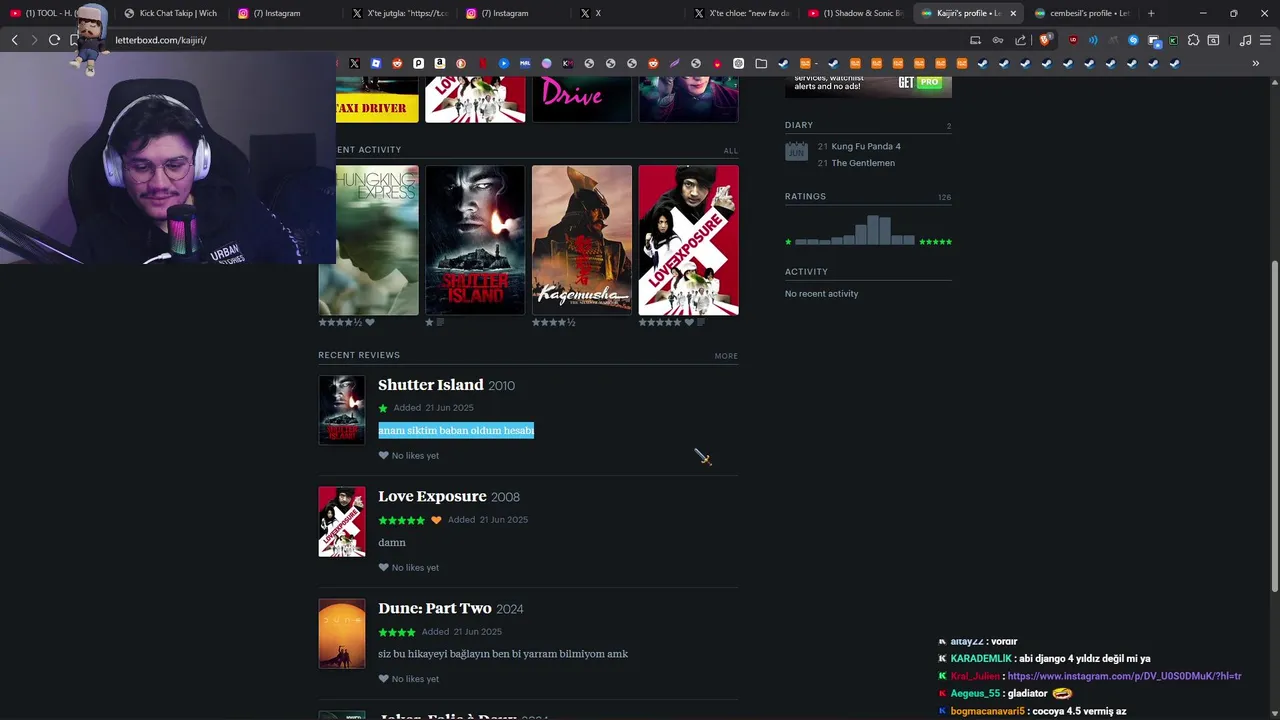1280x720 pixels.
Task: Switch to cembesil's profile tab
Action: coord(1082,13)
